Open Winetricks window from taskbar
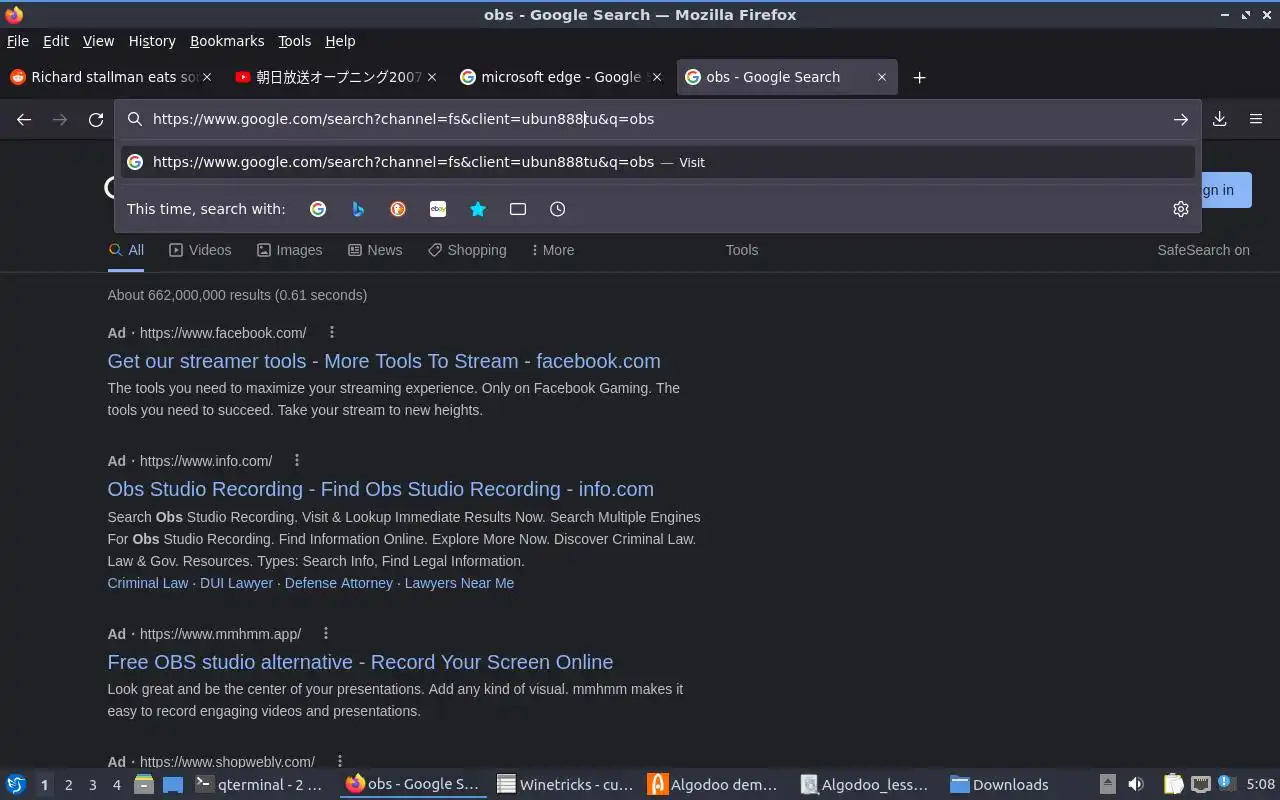1280x800 pixels. click(565, 785)
